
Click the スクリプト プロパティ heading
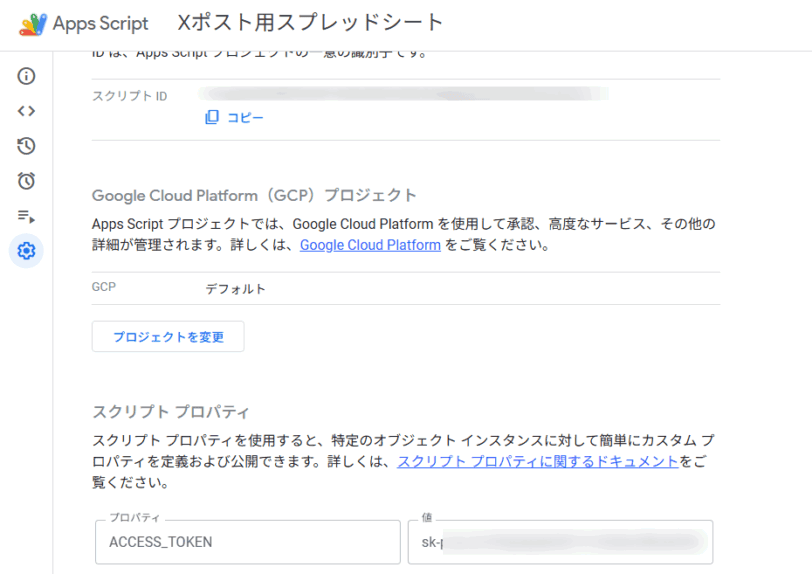[x=171, y=412]
